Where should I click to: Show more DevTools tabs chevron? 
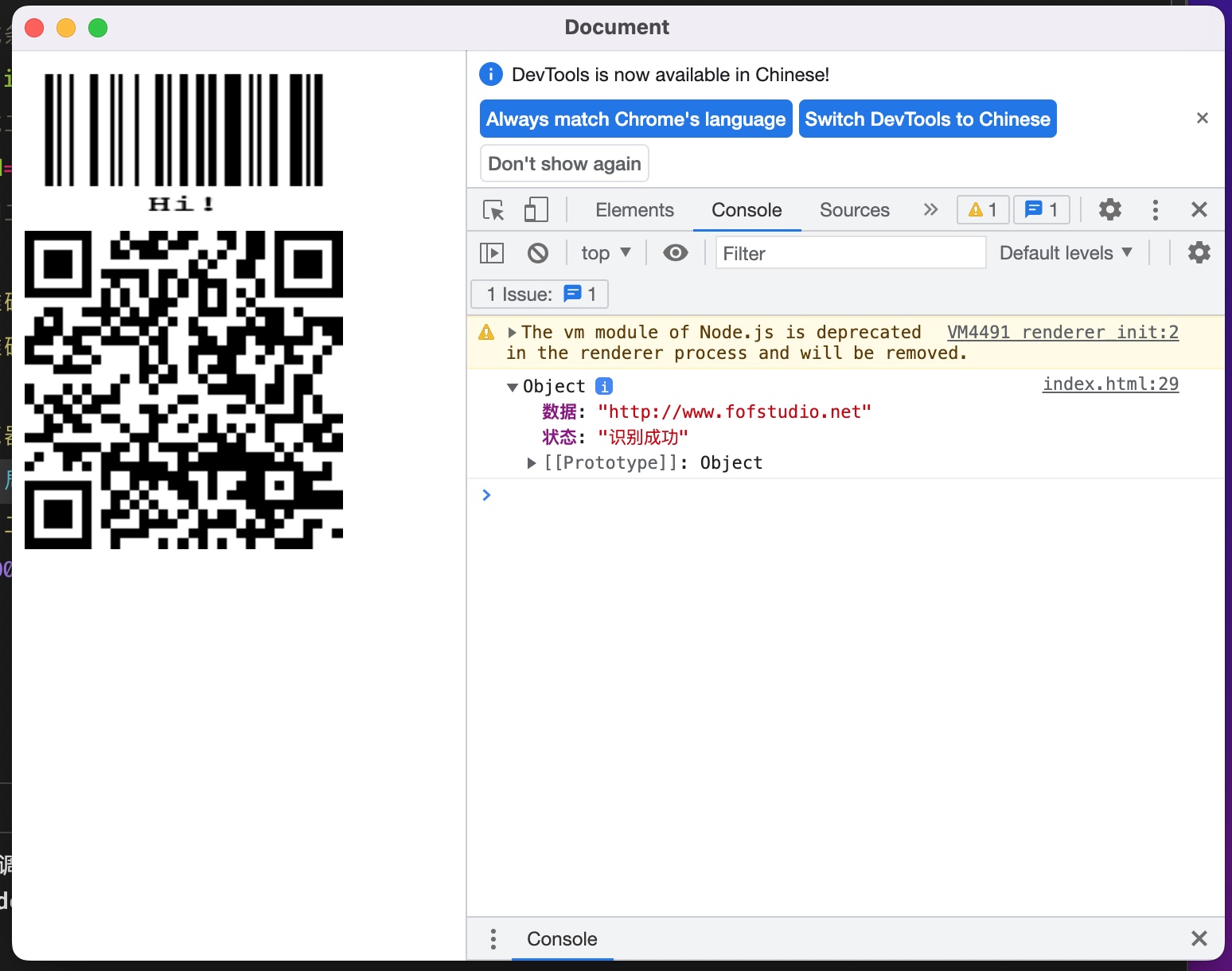pyautogui.click(x=930, y=209)
